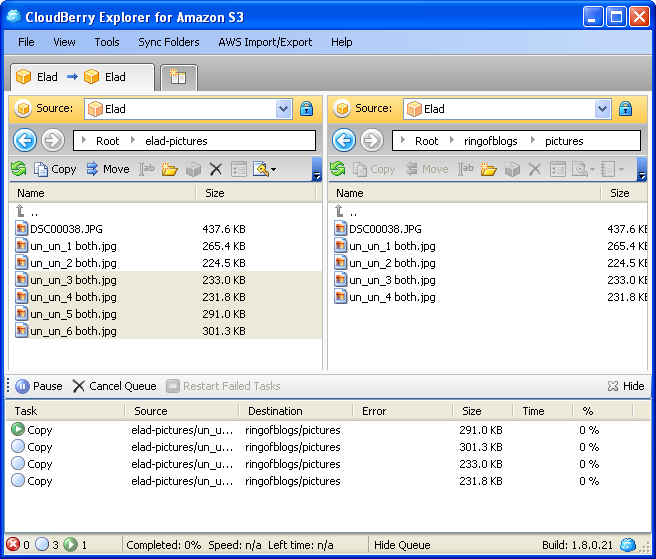656x559 pixels.
Task: Click Root in right path breadcrumb
Action: click(x=426, y=141)
